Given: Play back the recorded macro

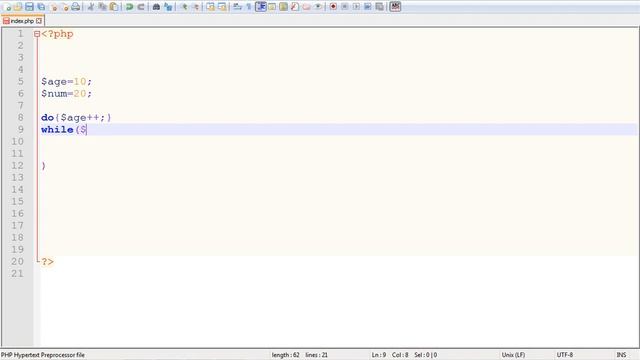Looking at the screenshot, I should point(356,7).
